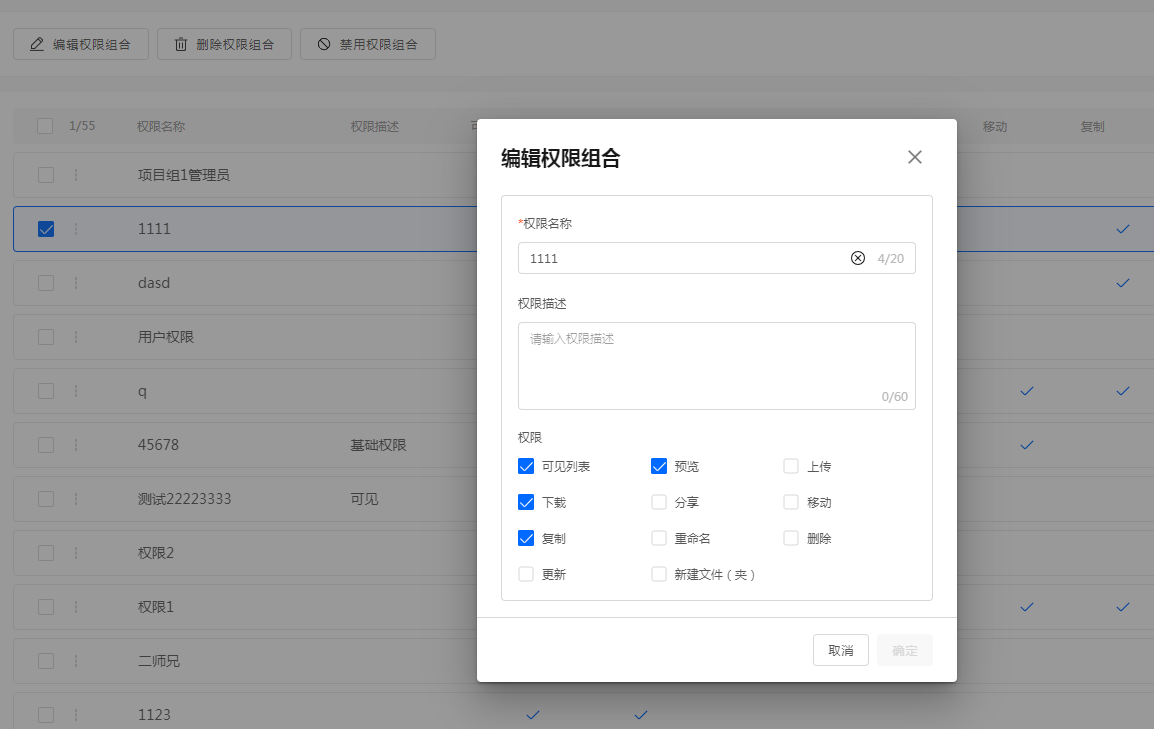Image resolution: width=1154 pixels, height=729 pixels.
Task: Toggle the select-all checkbox in table header
Action: (45, 126)
